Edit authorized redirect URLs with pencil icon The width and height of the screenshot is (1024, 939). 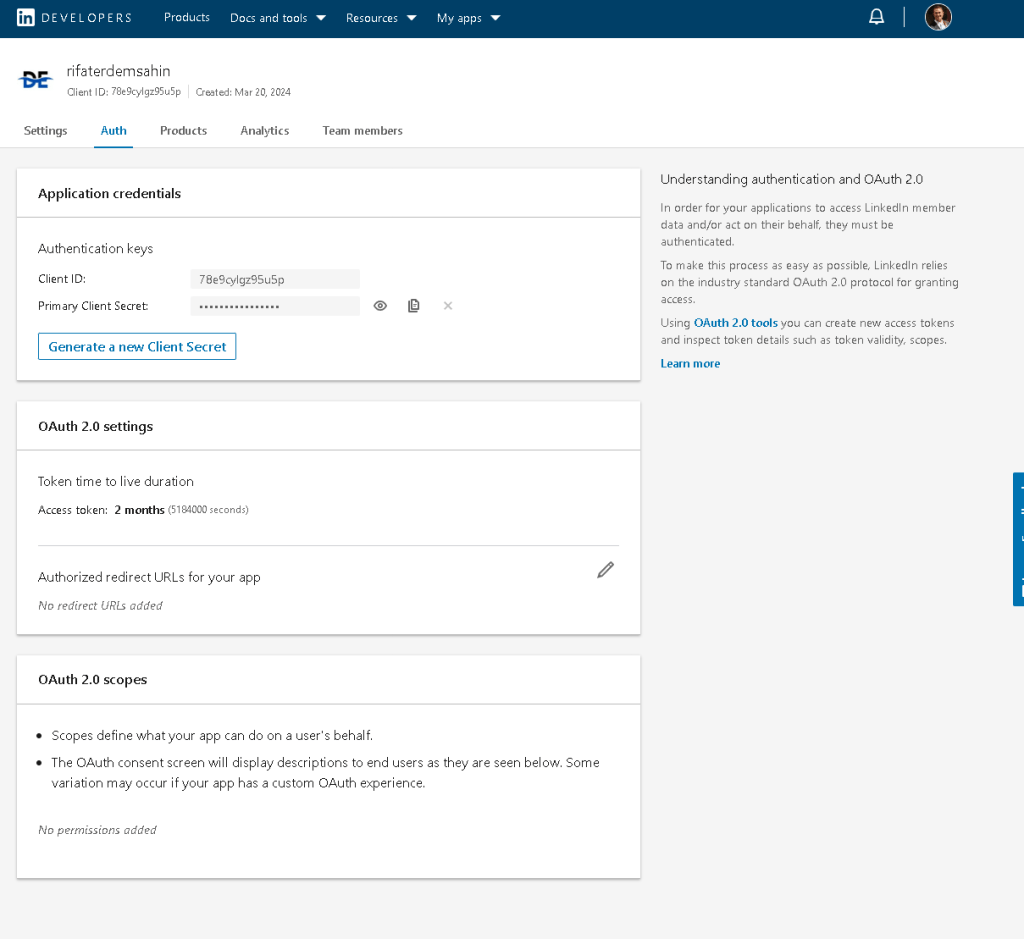click(605, 570)
